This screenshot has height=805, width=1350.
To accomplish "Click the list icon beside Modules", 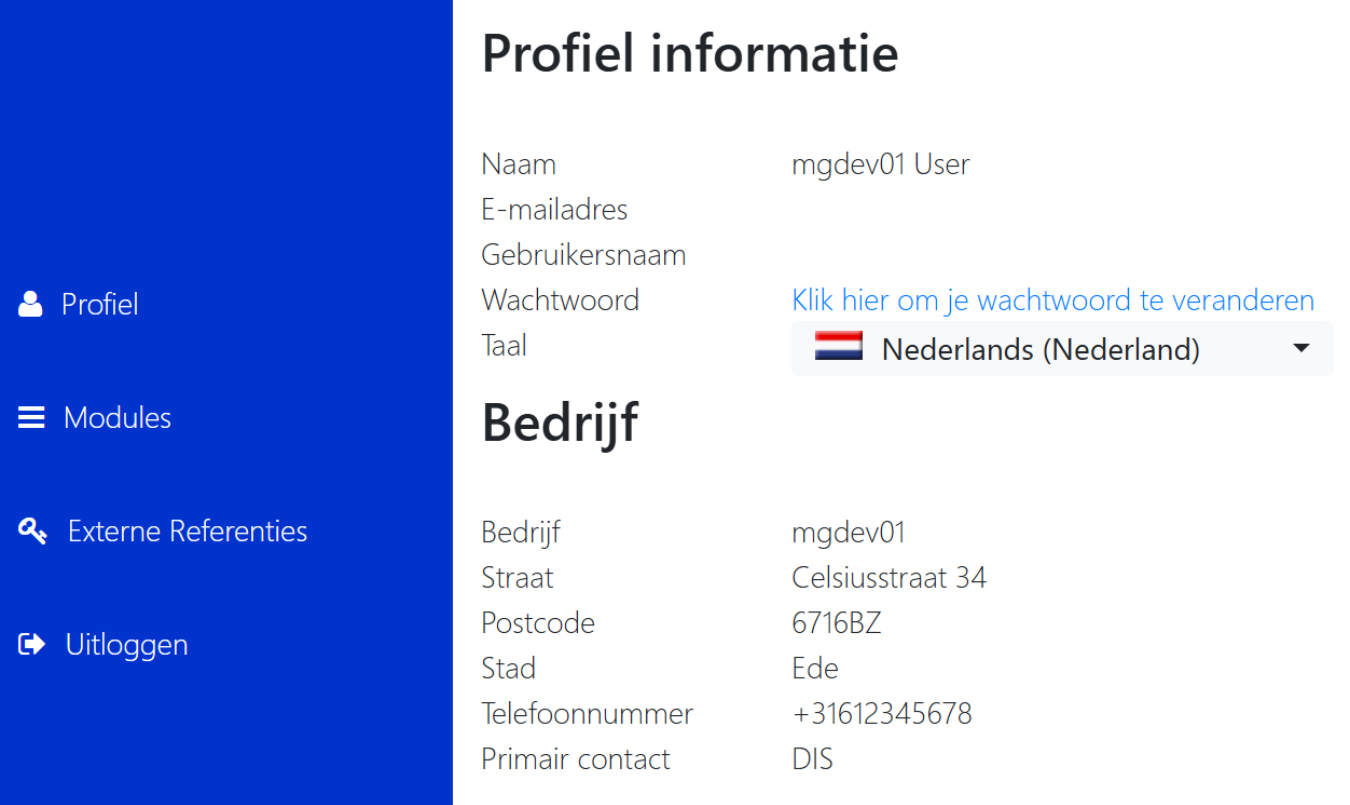I will 30,417.
